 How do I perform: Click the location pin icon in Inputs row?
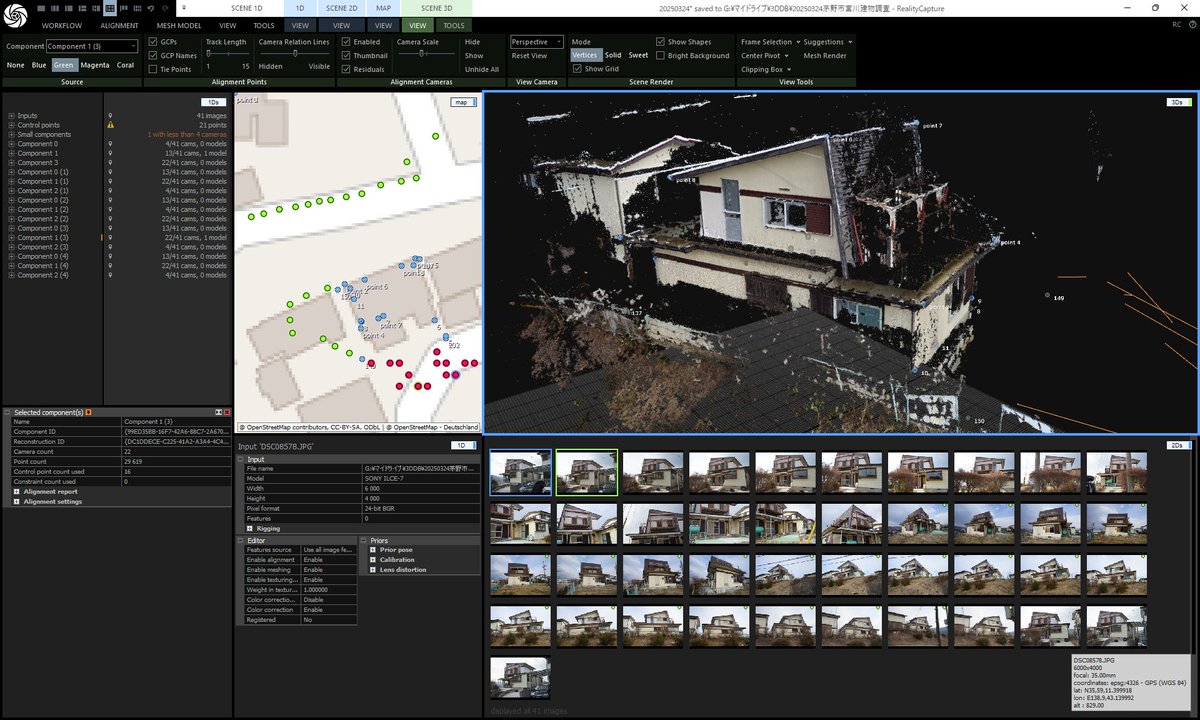coord(110,115)
